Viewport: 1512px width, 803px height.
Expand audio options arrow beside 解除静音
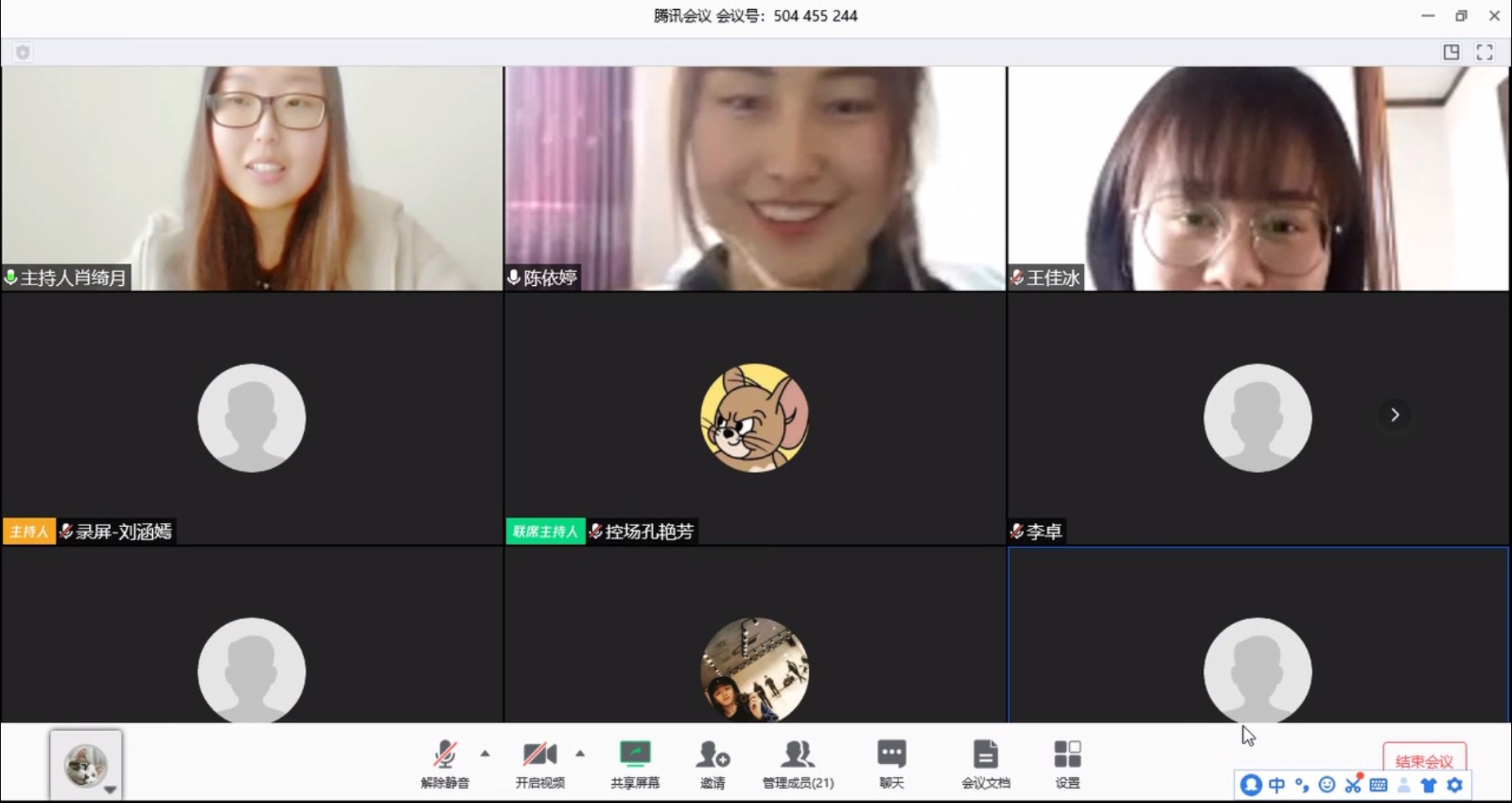tap(485, 753)
